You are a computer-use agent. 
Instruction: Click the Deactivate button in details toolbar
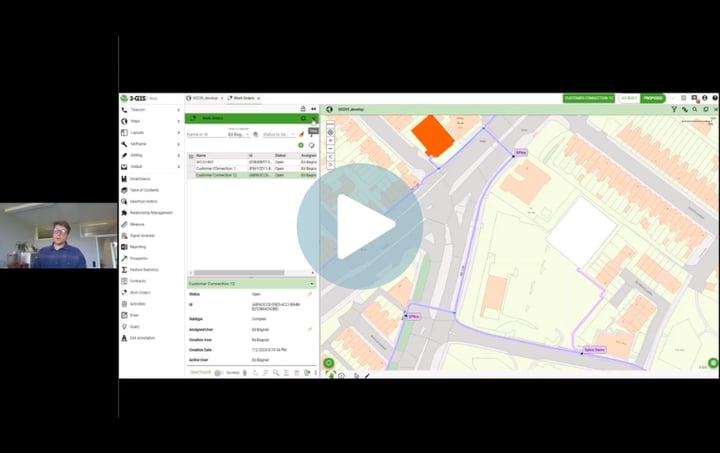(x=200, y=372)
